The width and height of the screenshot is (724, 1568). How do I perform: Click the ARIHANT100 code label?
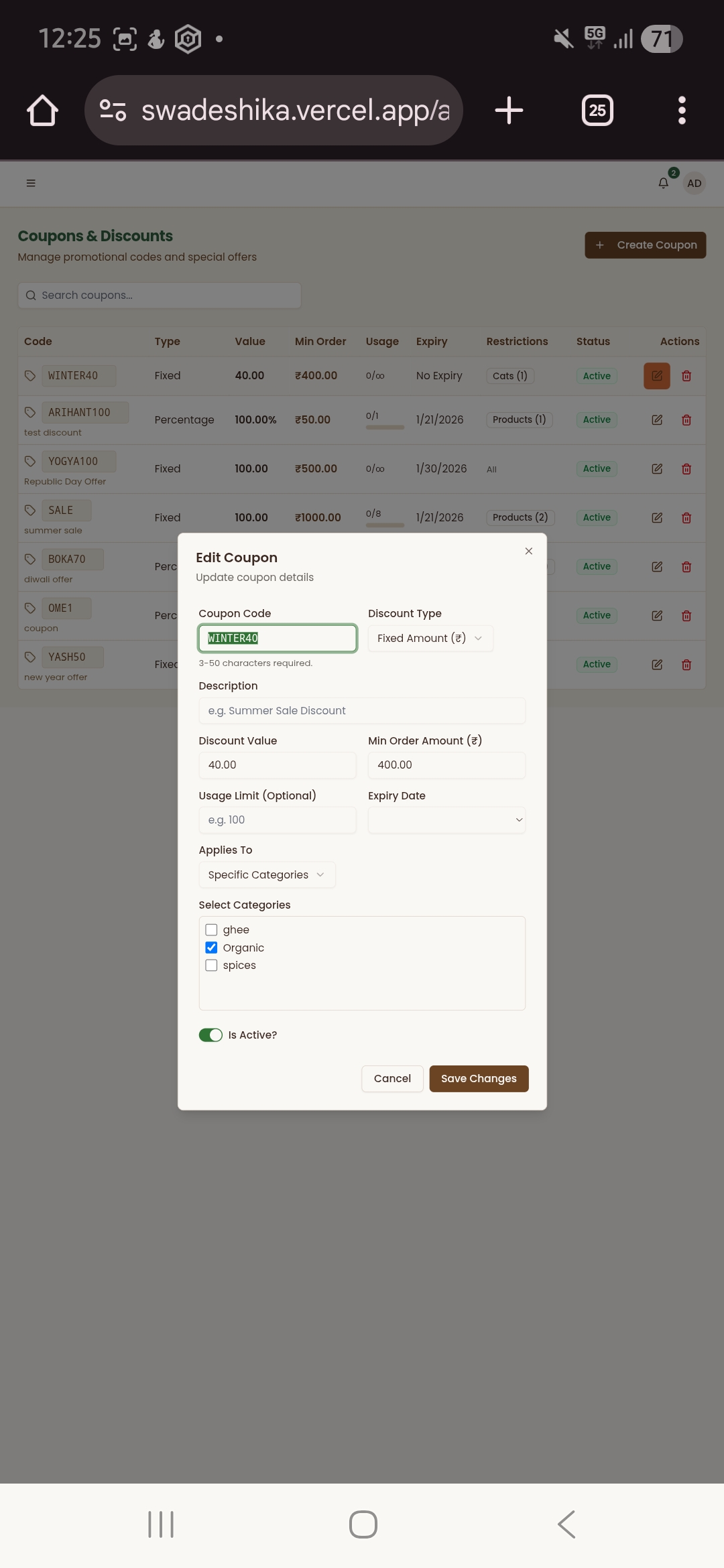click(x=85, y=413)
